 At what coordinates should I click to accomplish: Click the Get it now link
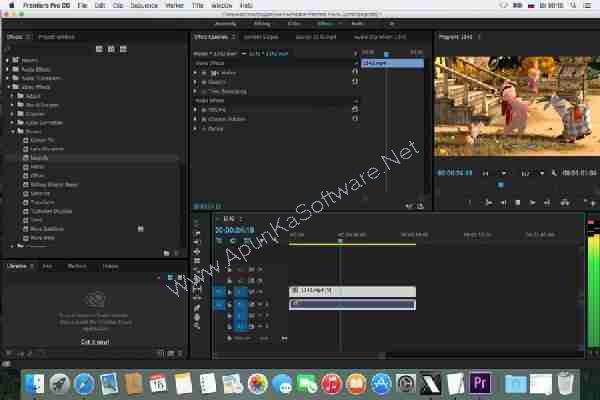coord(95,342)
